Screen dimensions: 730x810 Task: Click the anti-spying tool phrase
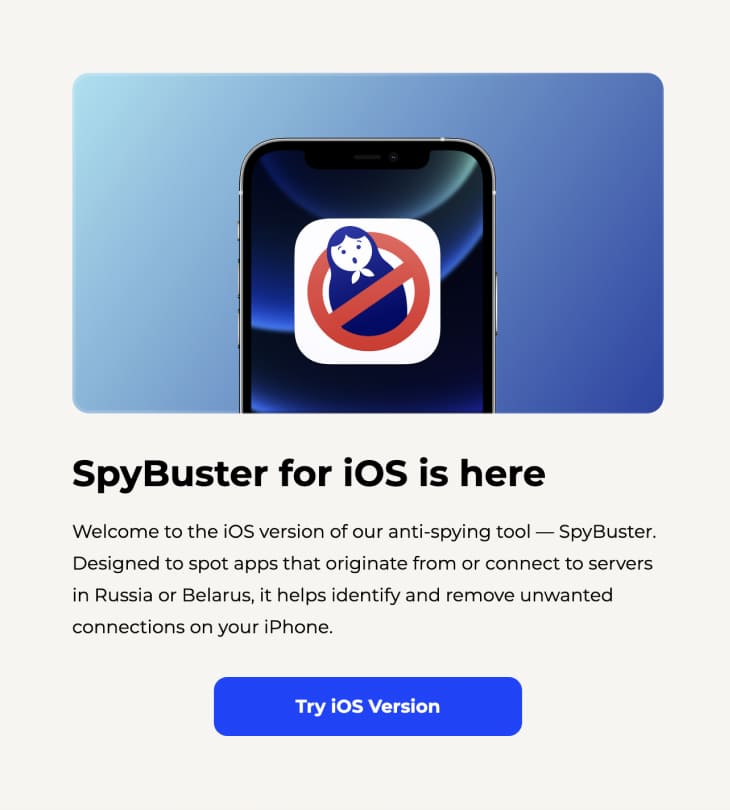click(x=459, y=533)
